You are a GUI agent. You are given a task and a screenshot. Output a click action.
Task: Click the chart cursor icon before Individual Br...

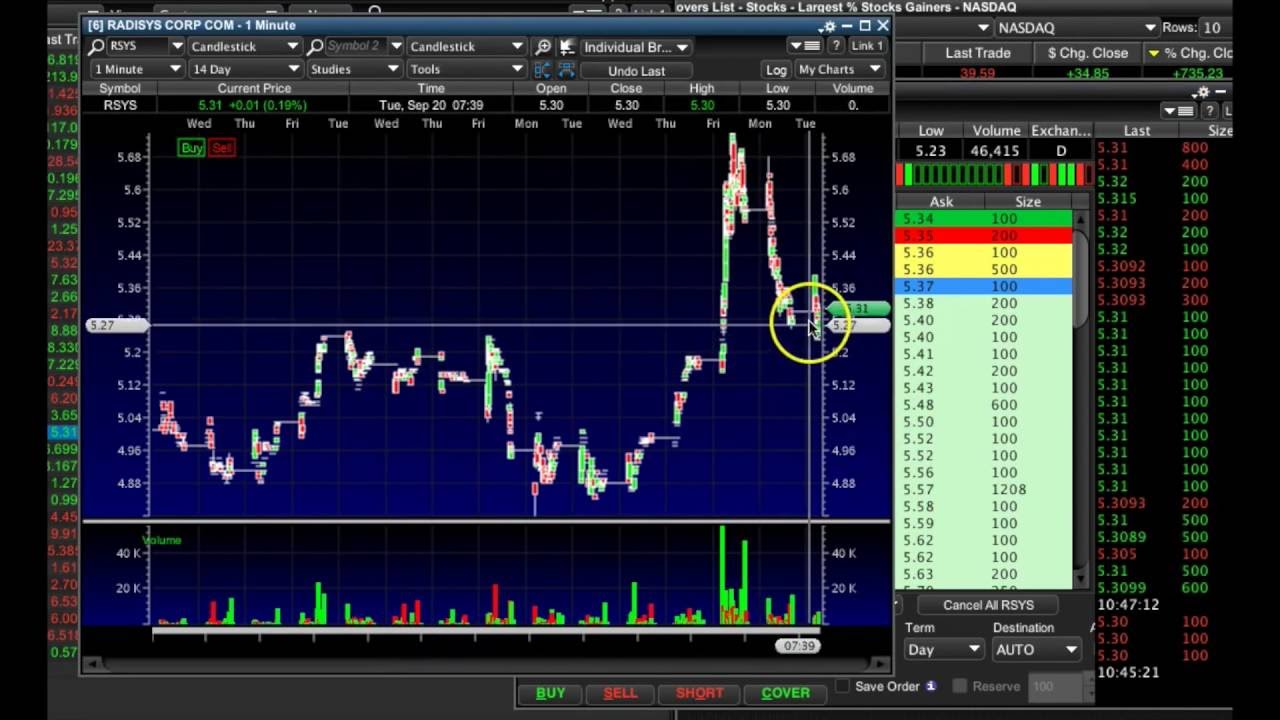(567, 46)
